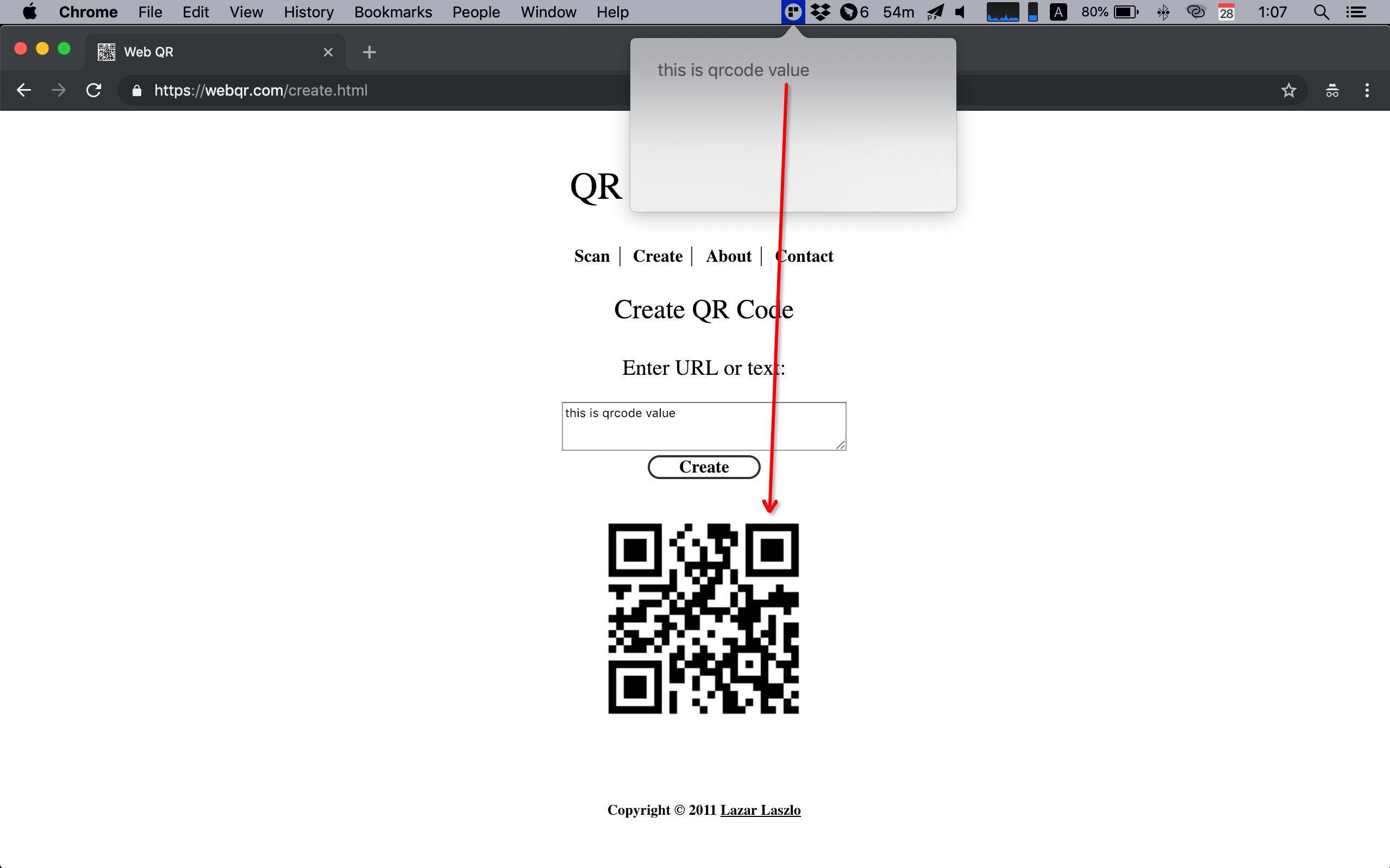Click the Dropbox menu bar icon
Viewport: 1390px width, 868px height.
pos(821,12)
